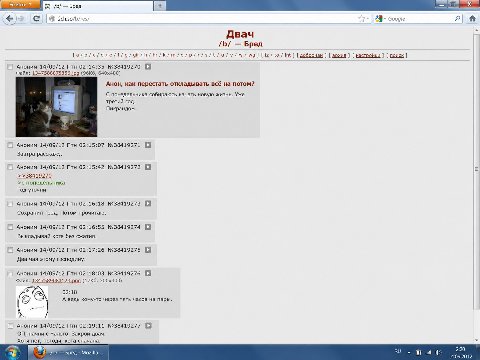Image resolution: width=480 pixels, height=360 pixels.
Task: Click the arrow icon on the 02:17:26 post
Action: point(148,250)
